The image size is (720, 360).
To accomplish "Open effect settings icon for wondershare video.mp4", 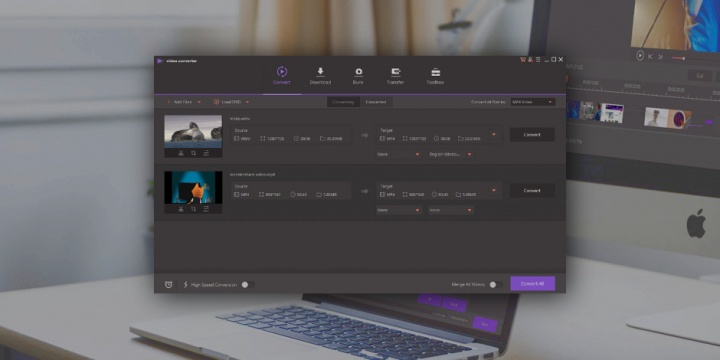I will (x=206, y=209).
